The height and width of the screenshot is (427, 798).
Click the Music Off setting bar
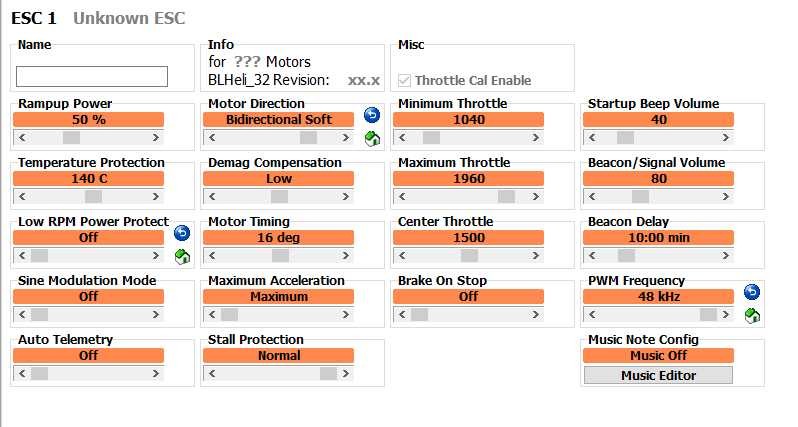(x=658, y=355)
